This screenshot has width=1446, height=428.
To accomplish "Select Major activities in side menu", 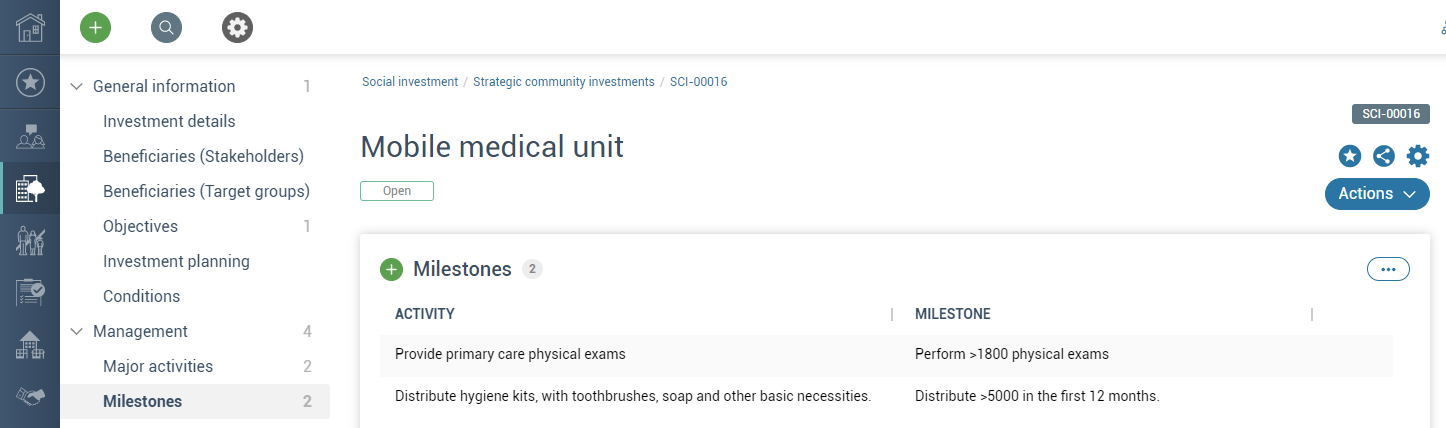I will tap(158, 367).
